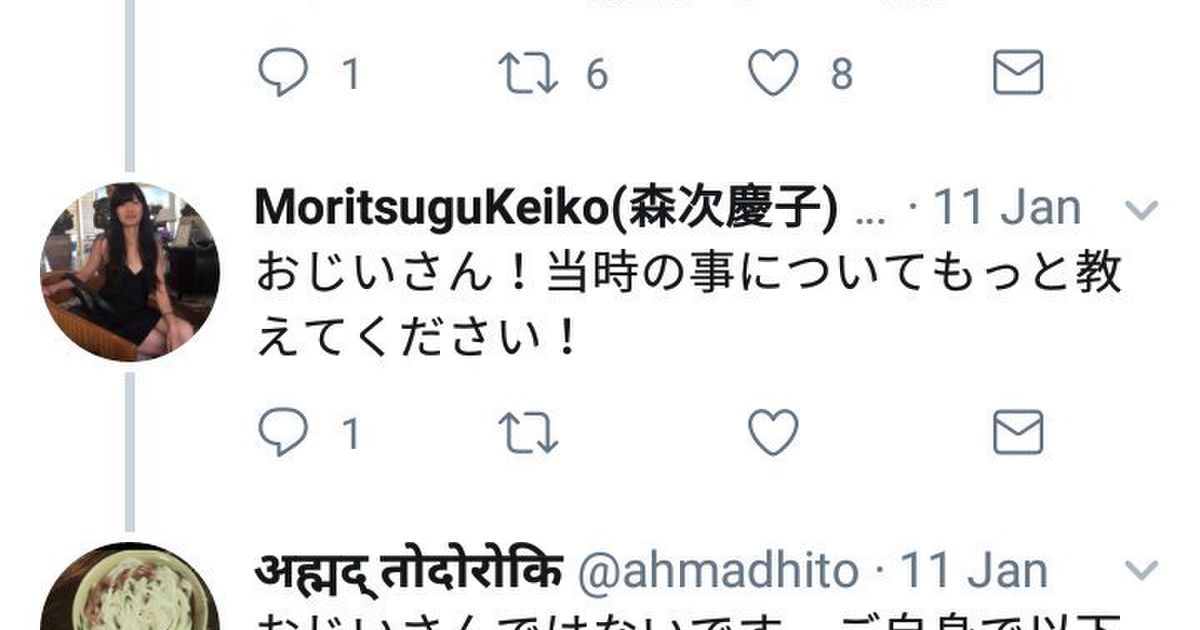Open dropdown arrow on ahmadhito's tweet

coord(1141,571)
